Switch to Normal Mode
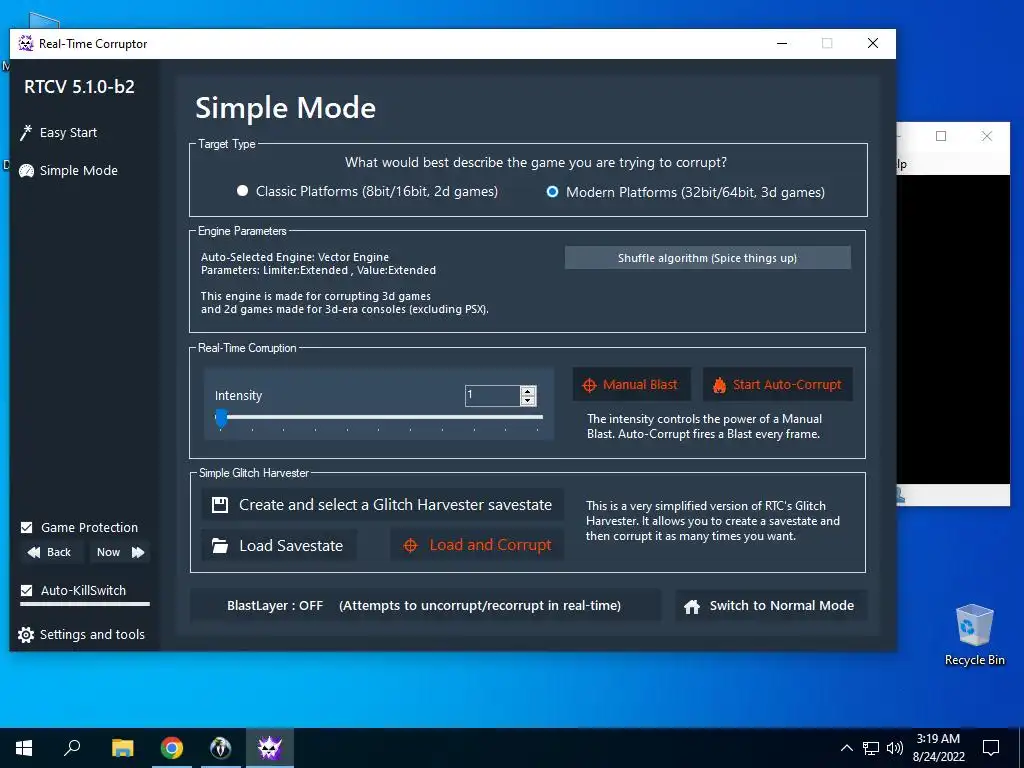This screenshot has height=768, width=1024. [x=771, y=605]
